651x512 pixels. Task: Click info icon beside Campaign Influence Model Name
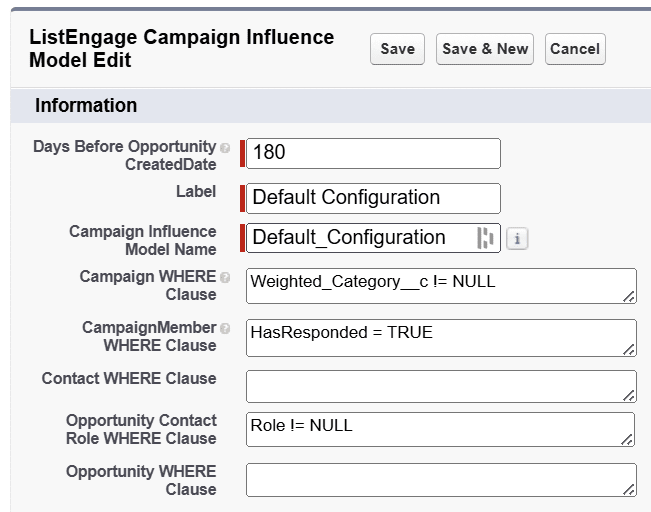(x=517, y=239)
